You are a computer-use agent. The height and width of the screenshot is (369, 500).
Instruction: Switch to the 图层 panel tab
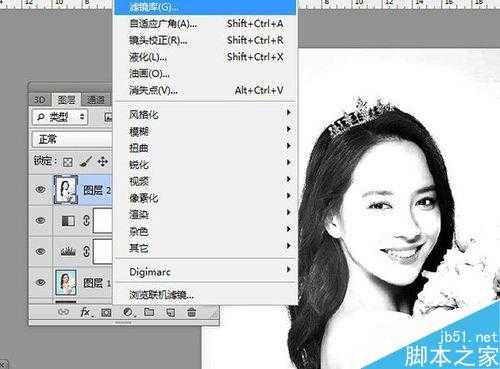[66, 100]
